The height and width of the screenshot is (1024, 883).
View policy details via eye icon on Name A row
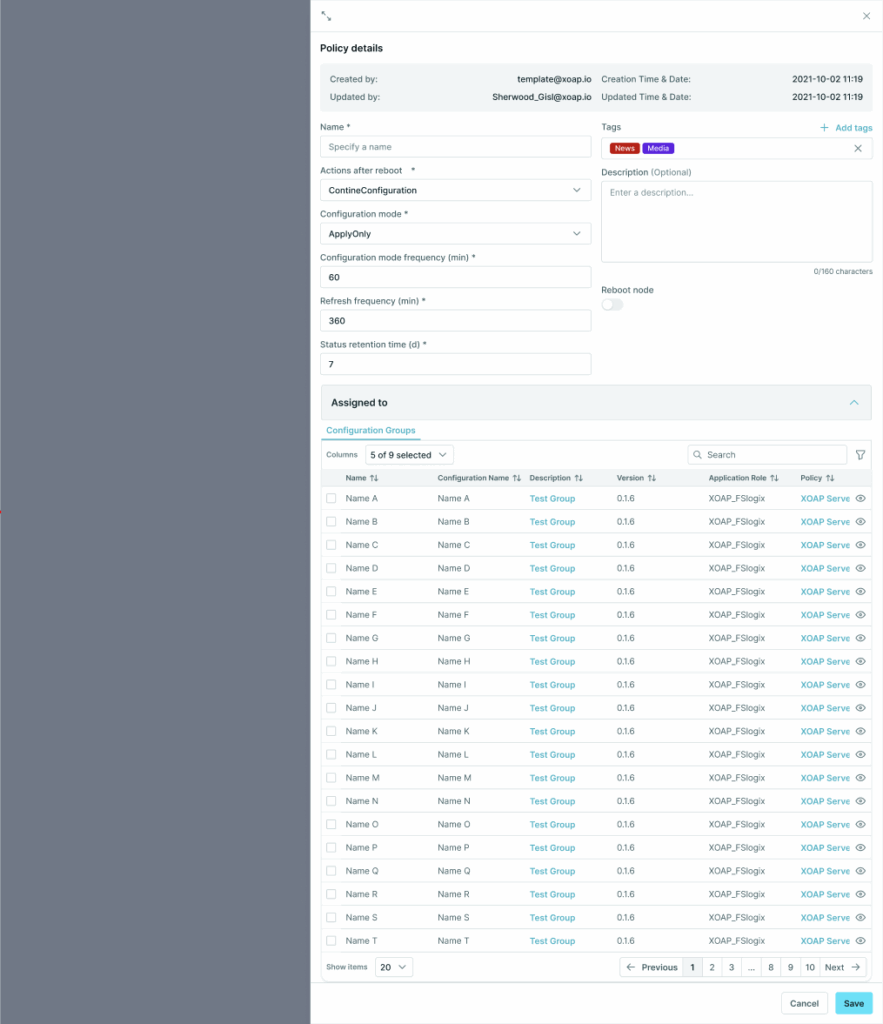pyautogui.click(x=860, y=498)
